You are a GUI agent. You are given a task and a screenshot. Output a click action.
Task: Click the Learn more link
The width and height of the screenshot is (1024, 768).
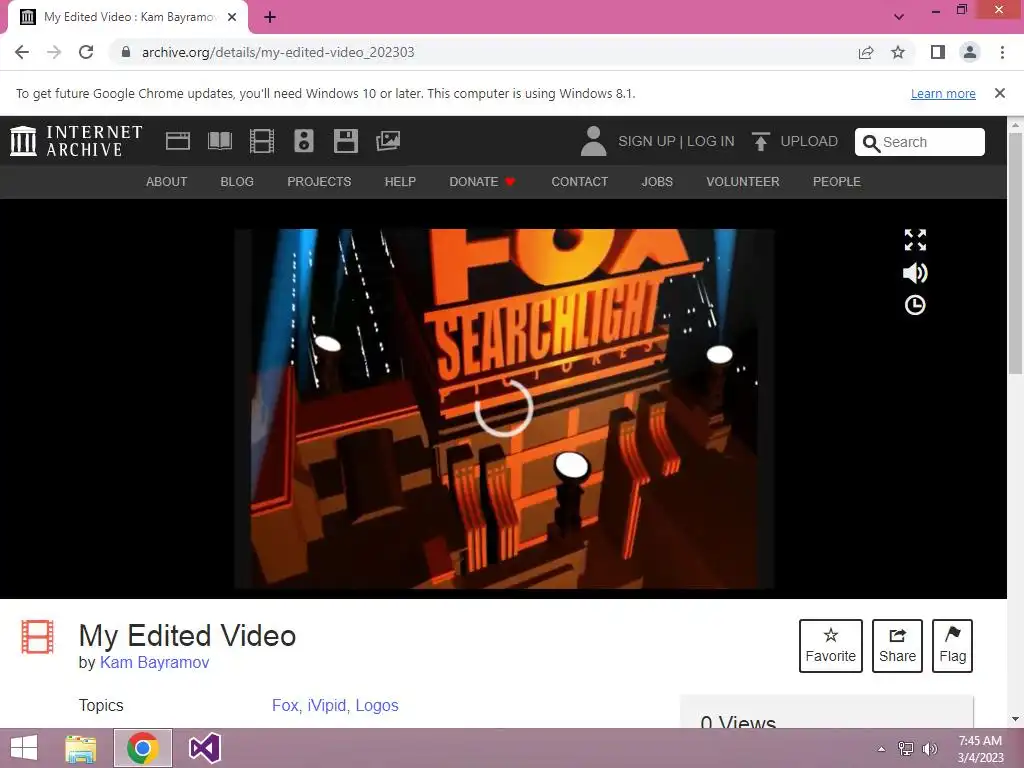pyautogui.click(x=943, y=93)
